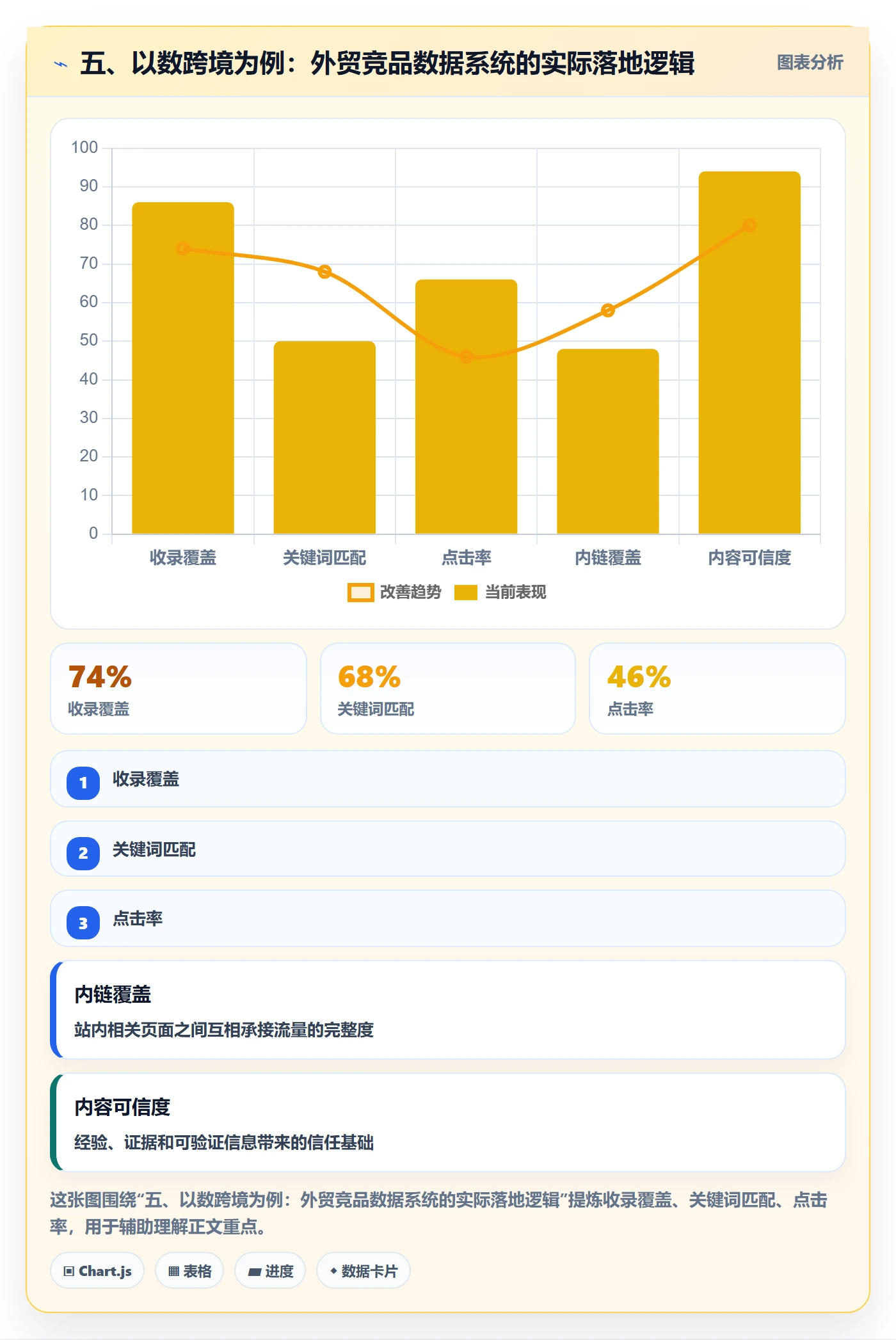Click the 收录覆盖 x-axis label
The image size is (896, 1340).
183,558
